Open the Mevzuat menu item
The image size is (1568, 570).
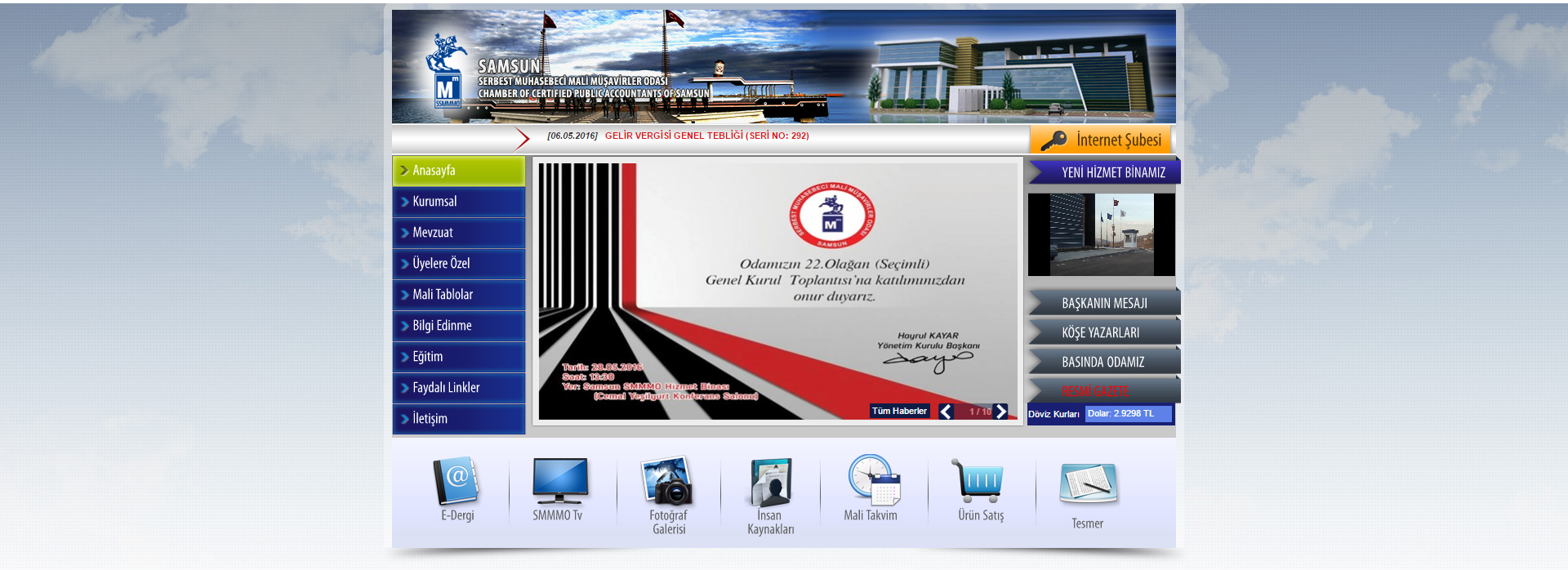point(459,233)
